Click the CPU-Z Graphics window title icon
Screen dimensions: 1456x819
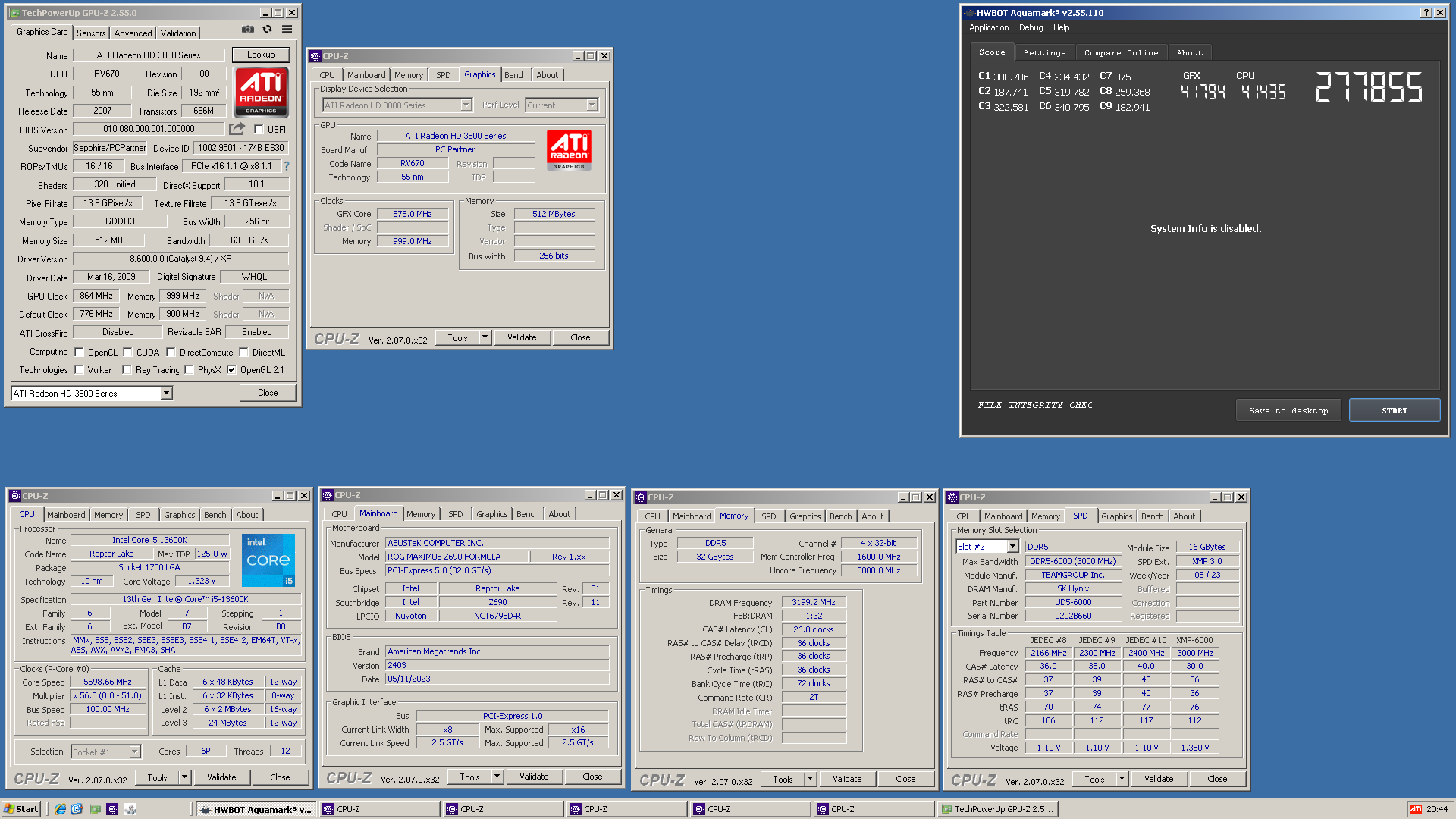coord(315,56)
